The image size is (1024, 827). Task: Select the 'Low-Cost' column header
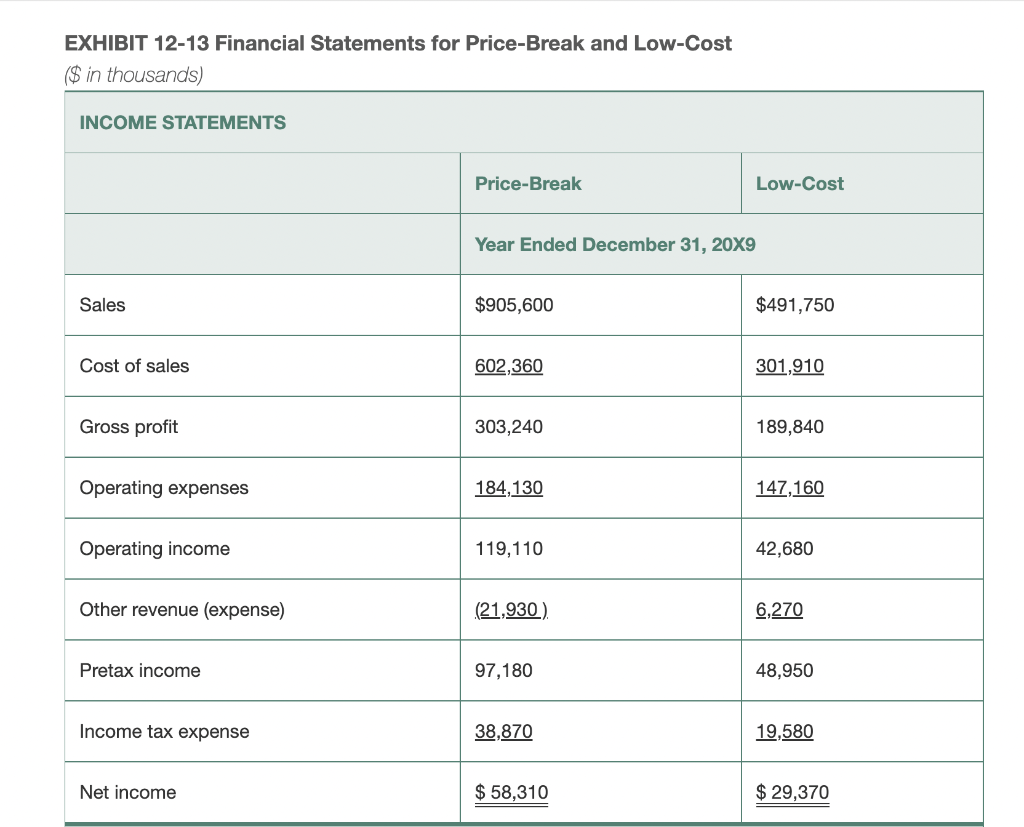(799, 184)
